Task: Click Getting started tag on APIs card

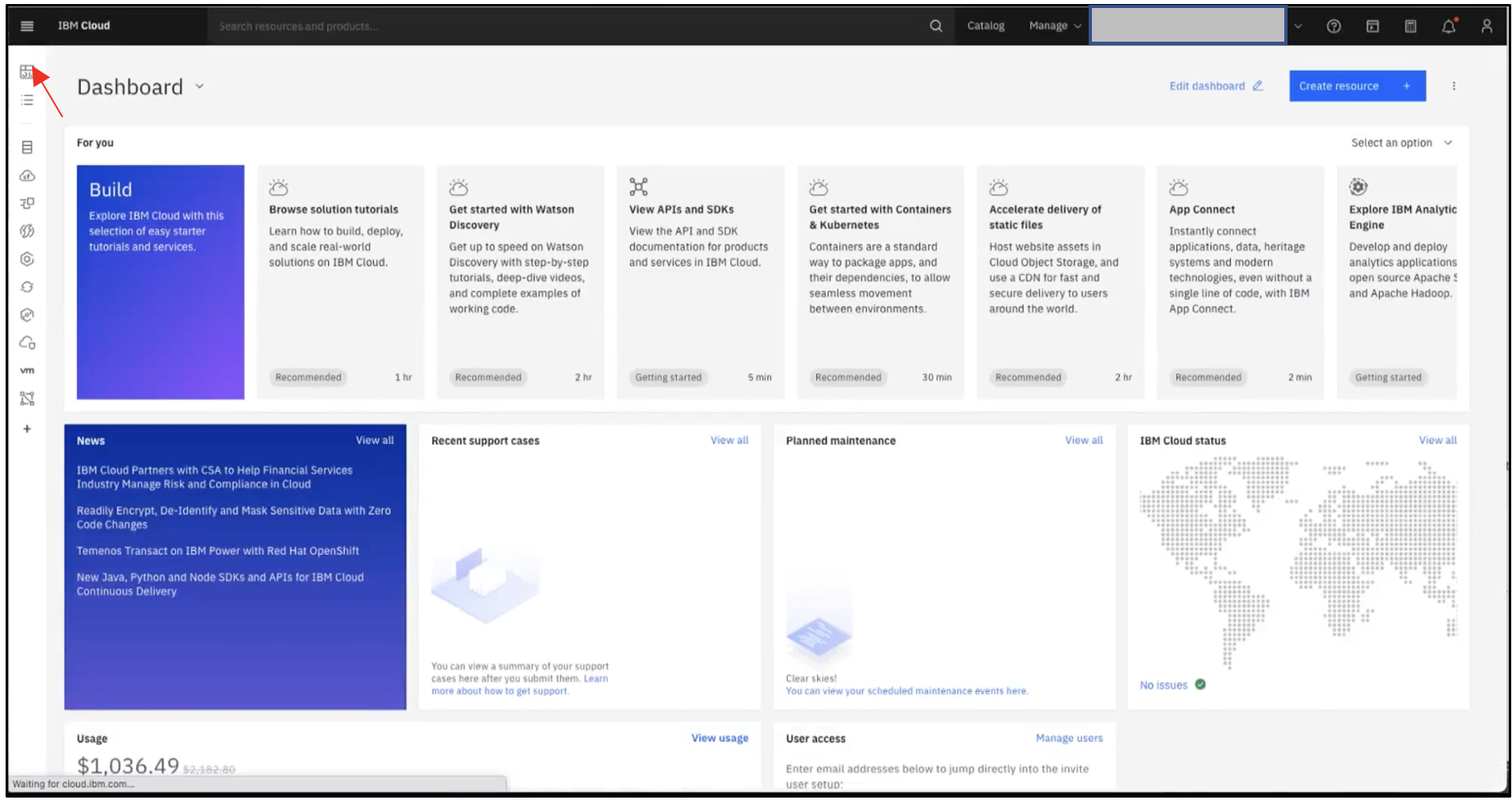Action: coord(668,378)
